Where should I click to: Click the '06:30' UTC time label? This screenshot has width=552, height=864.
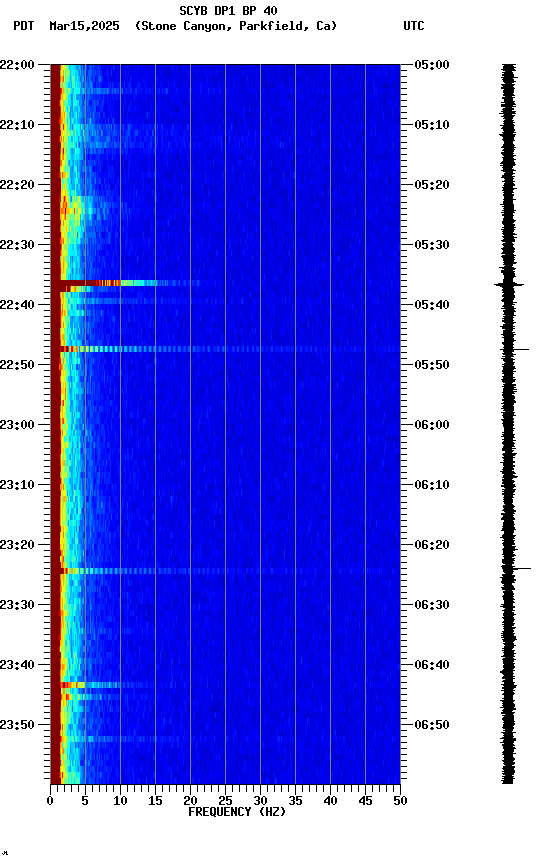pyautogui.click(x=432, y=605)
